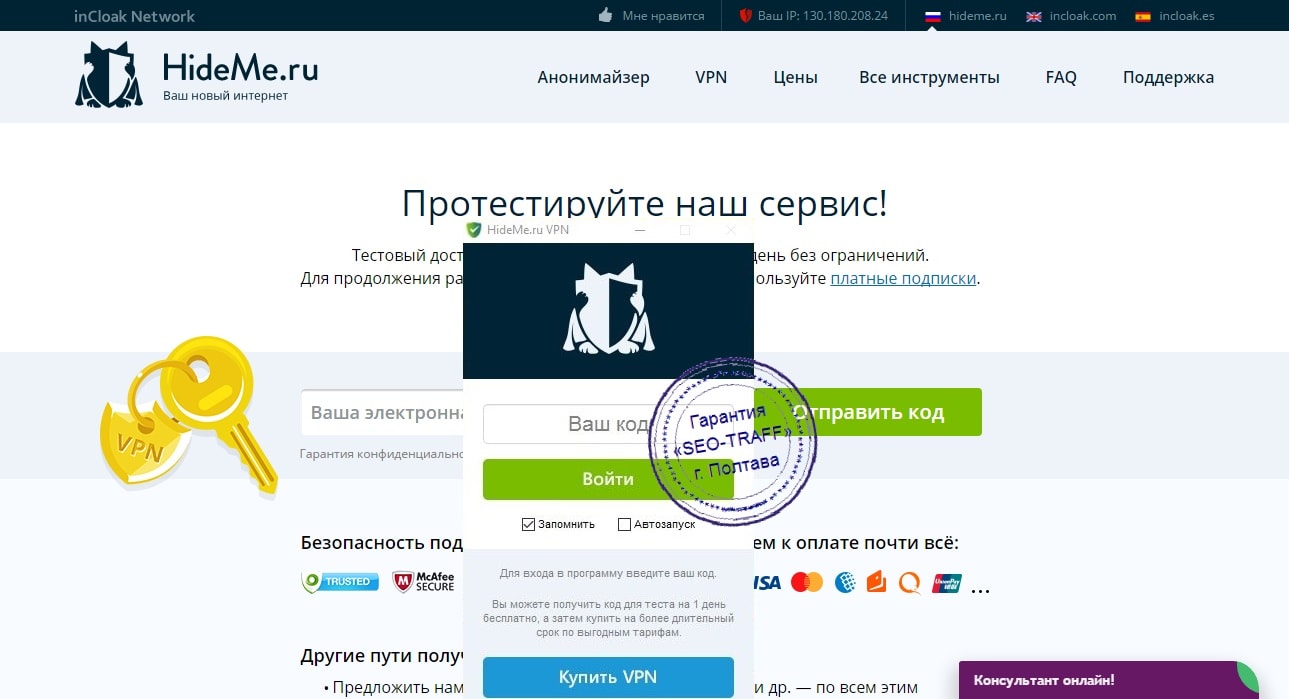This screenshot has width=1289, height=699.
Task: Open the Поддержка menu item
Action: (x=1168, y=77)
